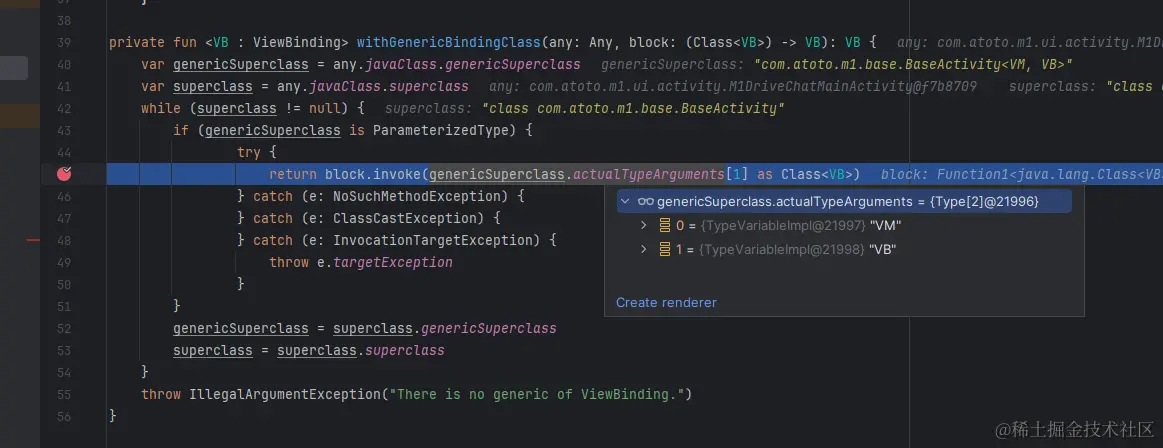
Task: Click line number 55 in the gutter
Action: 63,394
